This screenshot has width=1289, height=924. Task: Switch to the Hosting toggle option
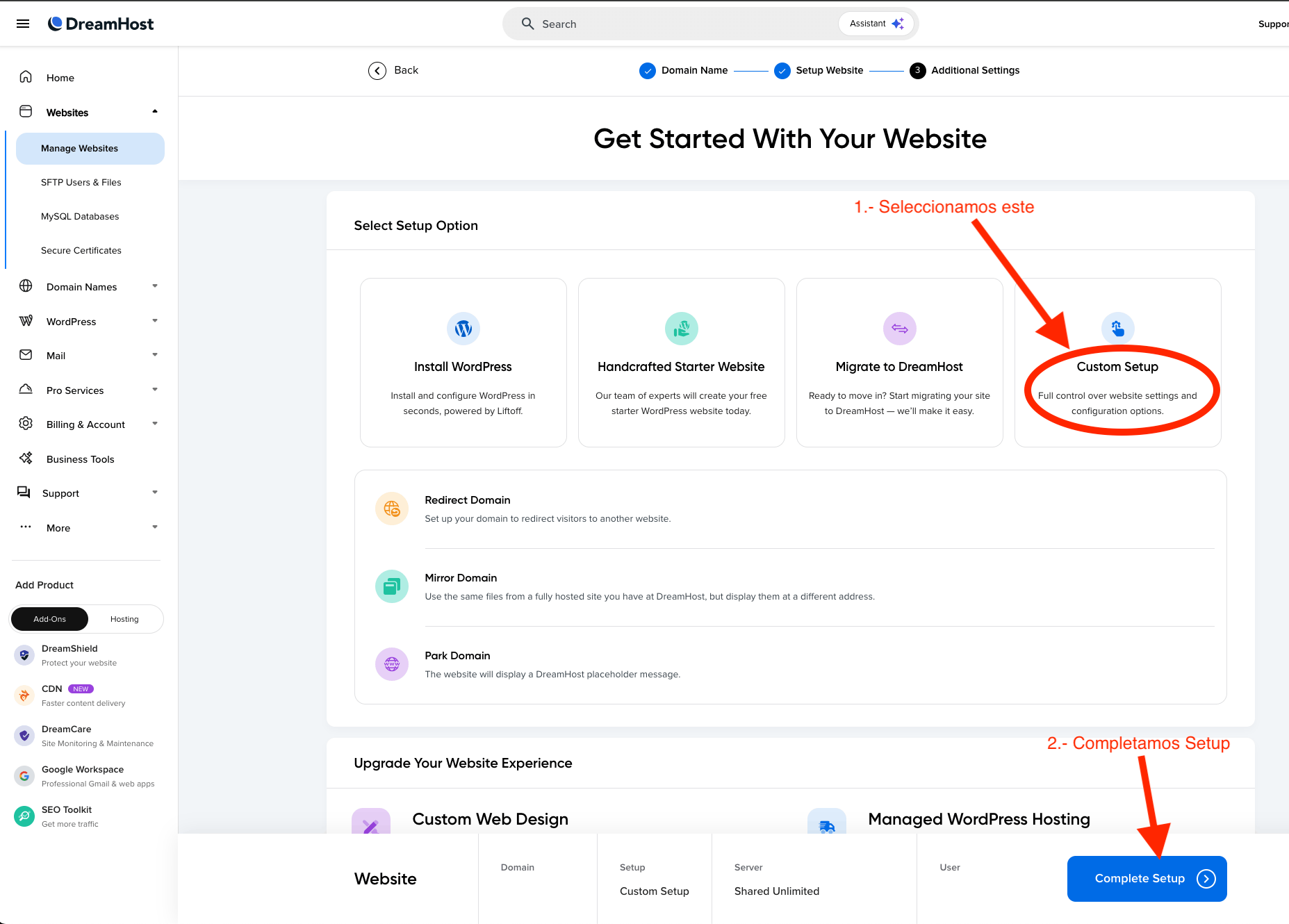coord(124,619)
